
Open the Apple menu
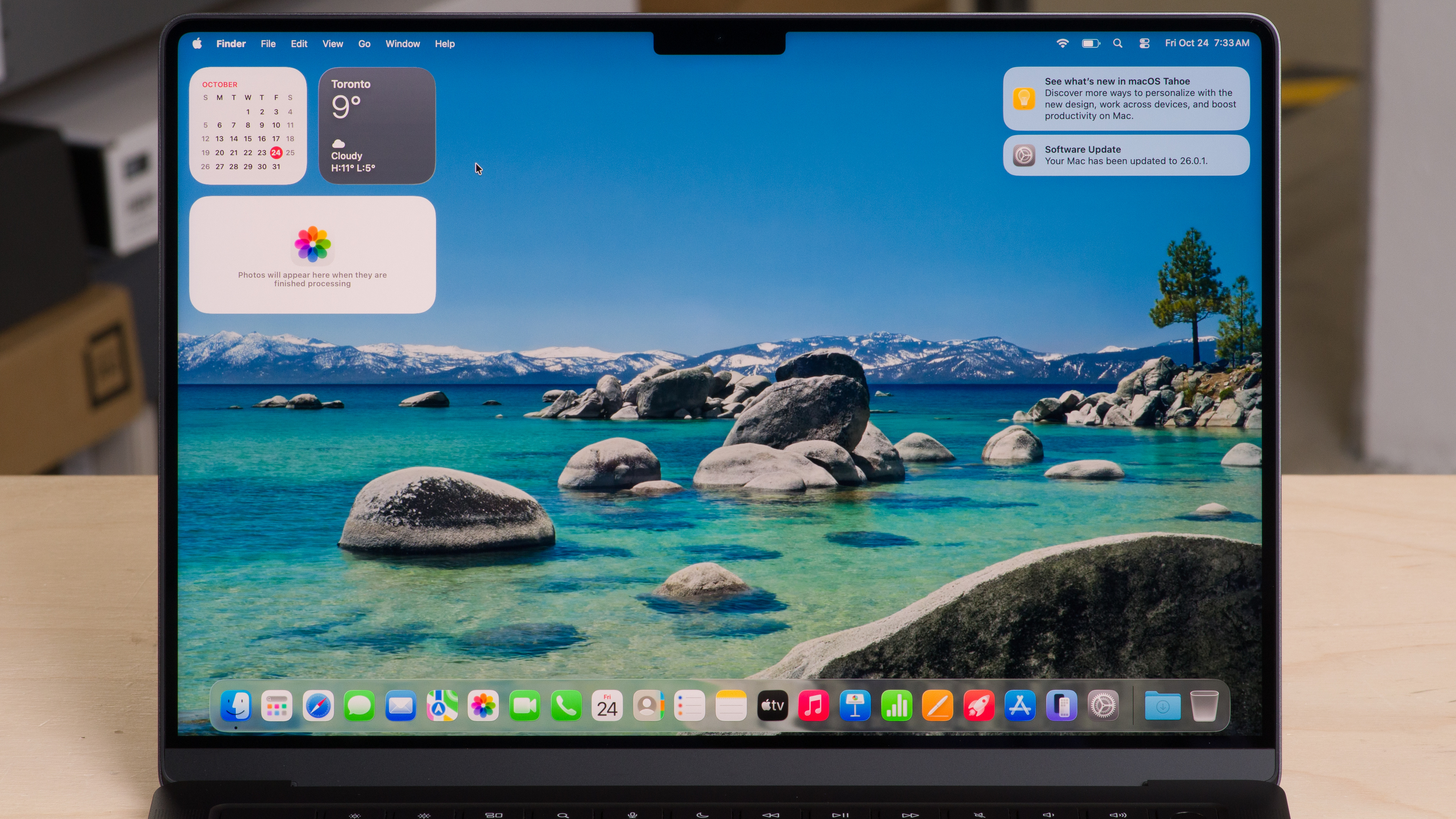(x=197, y=44)
